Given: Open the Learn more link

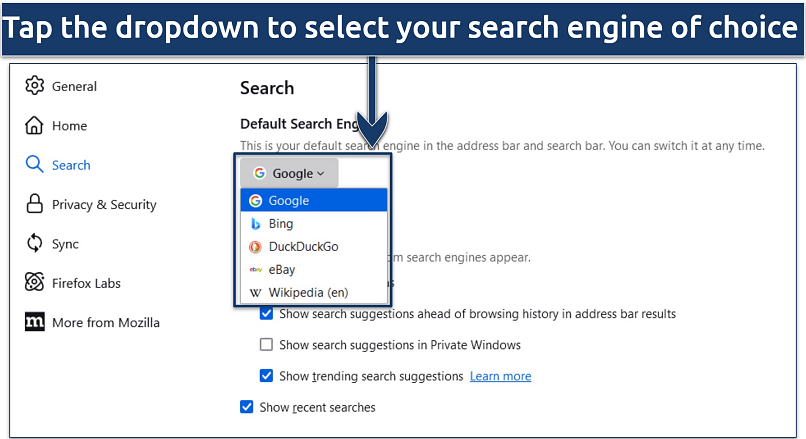Looking at the screenshot, I should click(x=500, y=376).
